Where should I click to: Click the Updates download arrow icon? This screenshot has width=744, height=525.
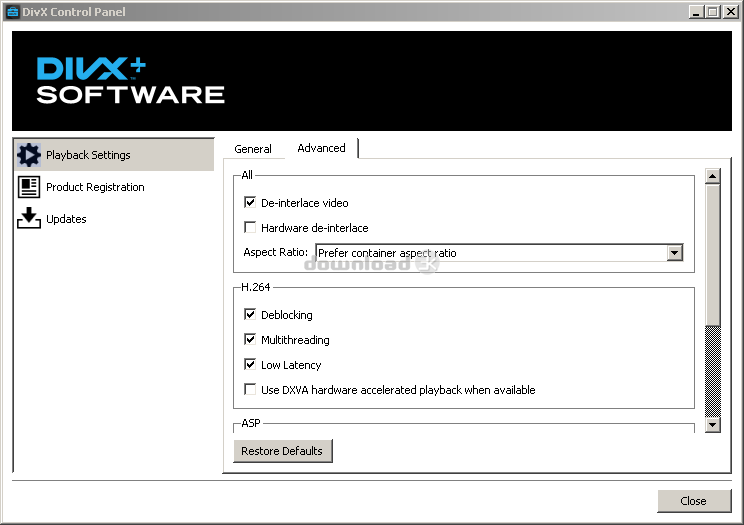[29, 219]
